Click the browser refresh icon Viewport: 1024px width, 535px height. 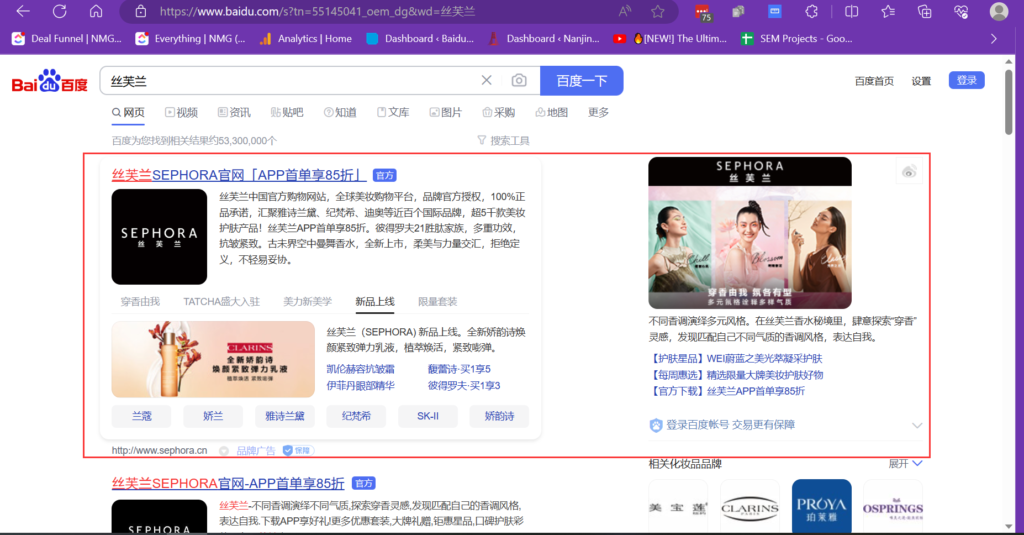click(x=59, y=11)
